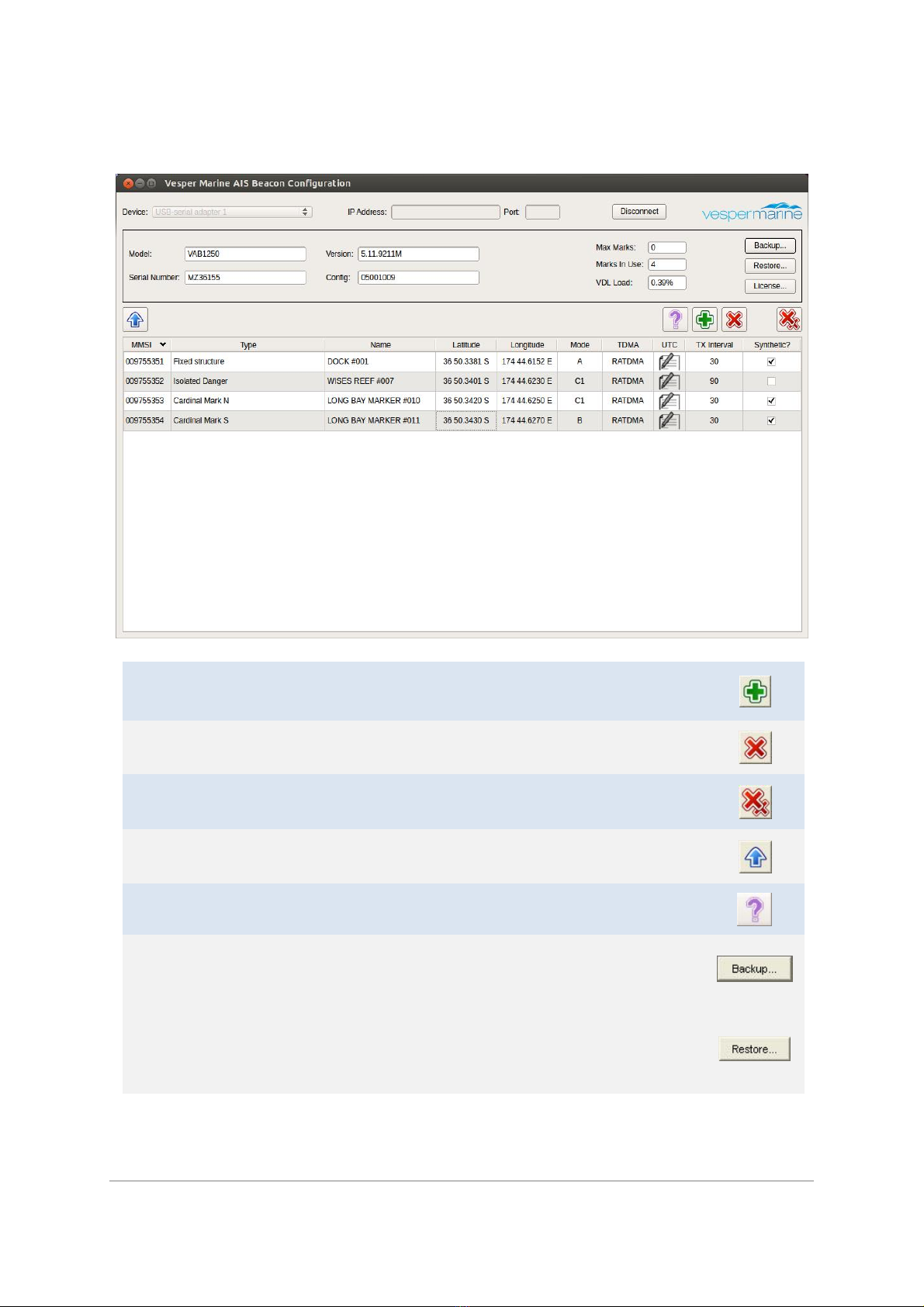This screenshot has width=924, height=1307.
Task: Sort by the Synthetic? column header
Action: pos(772,344)
